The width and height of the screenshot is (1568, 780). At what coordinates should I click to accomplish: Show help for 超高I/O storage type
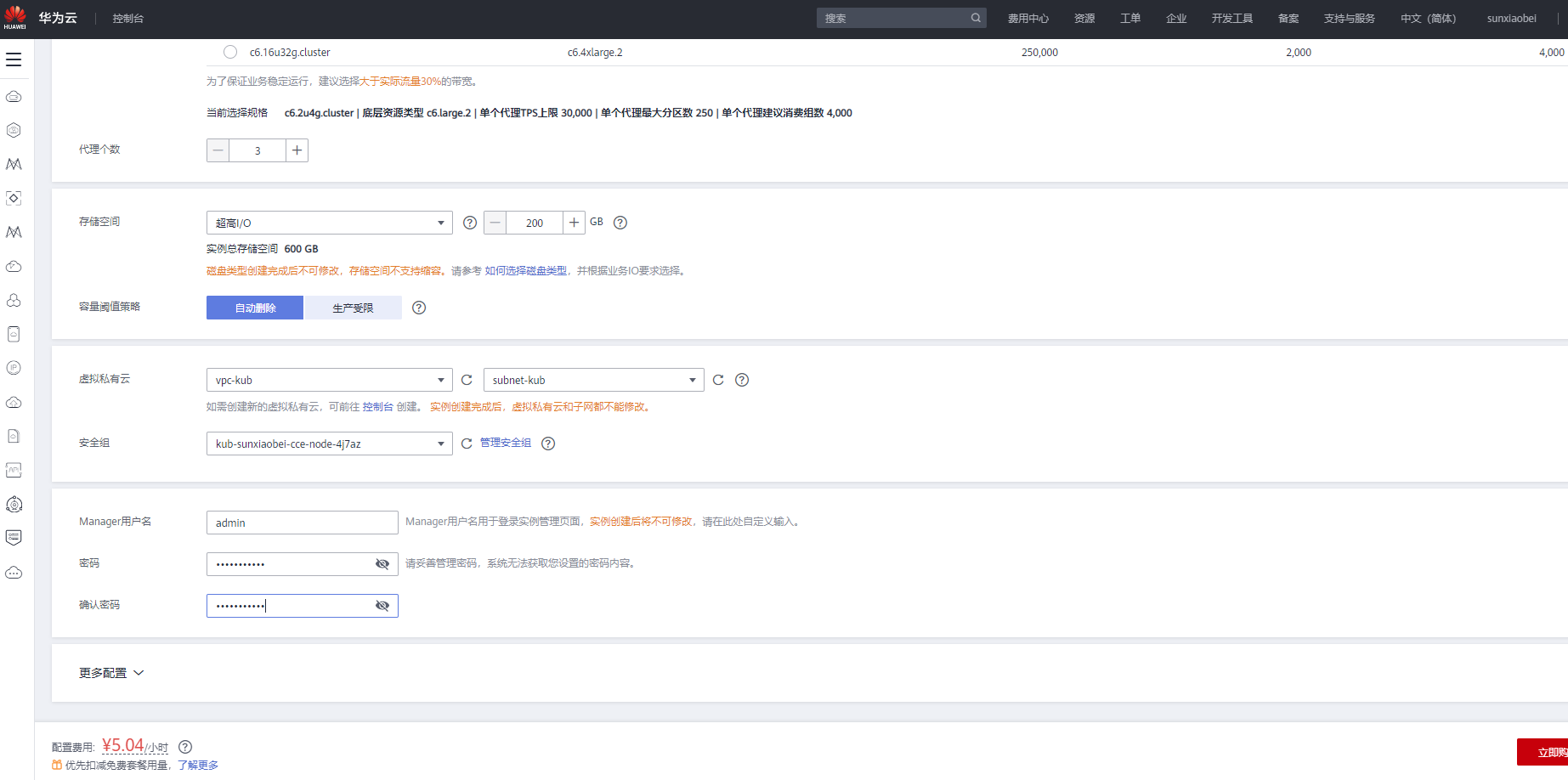coord(470,223)
